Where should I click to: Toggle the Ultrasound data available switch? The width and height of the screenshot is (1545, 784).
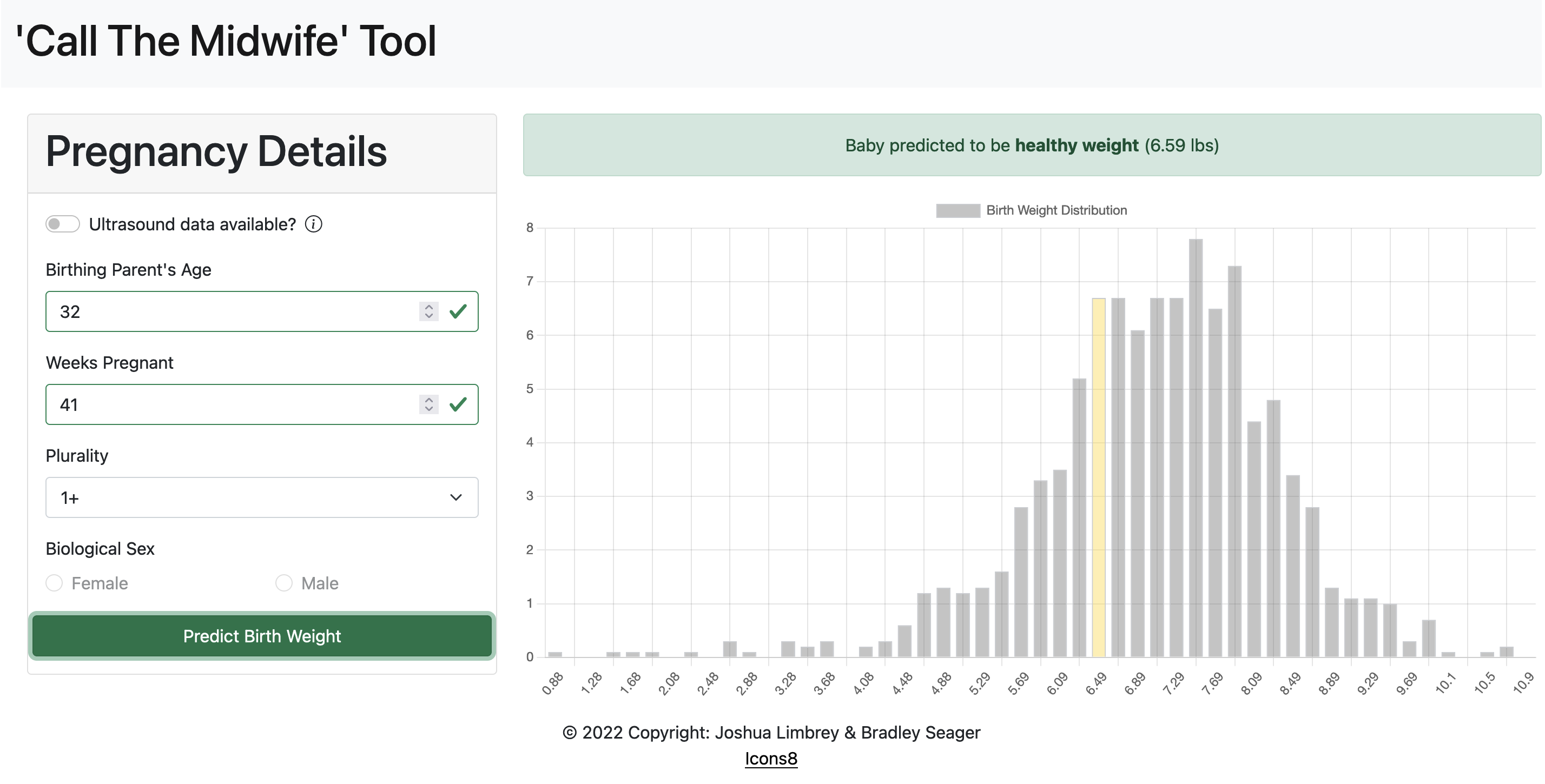62,224
